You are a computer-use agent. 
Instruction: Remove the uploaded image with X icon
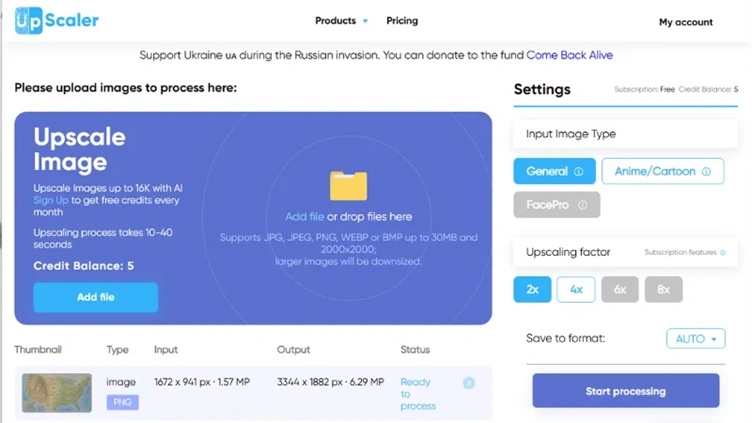coord(469,383)
